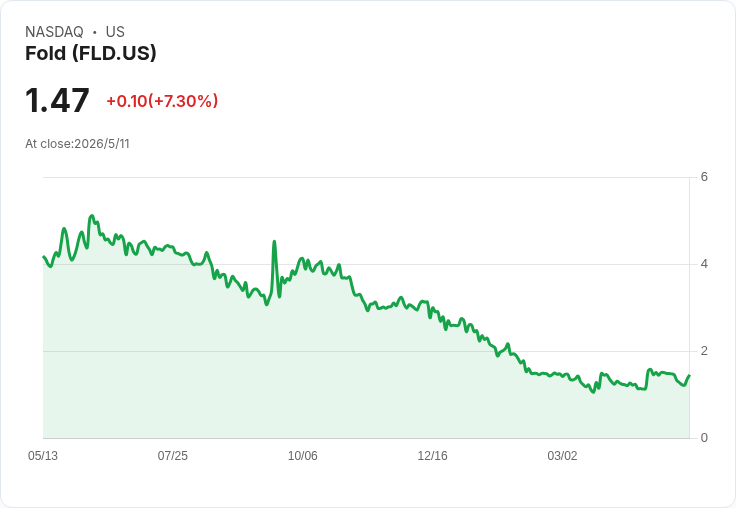
Task: Click the sharp price spike before 10/06
Action: click(275, 241)
